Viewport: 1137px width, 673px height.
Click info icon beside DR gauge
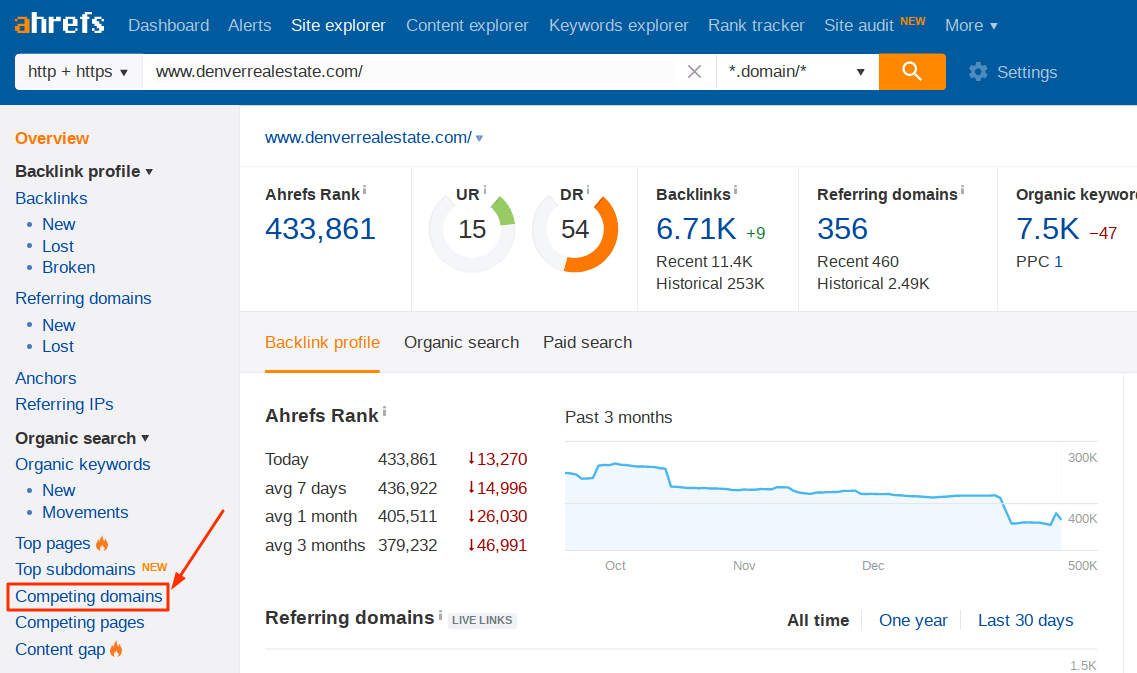click(587, 190)
